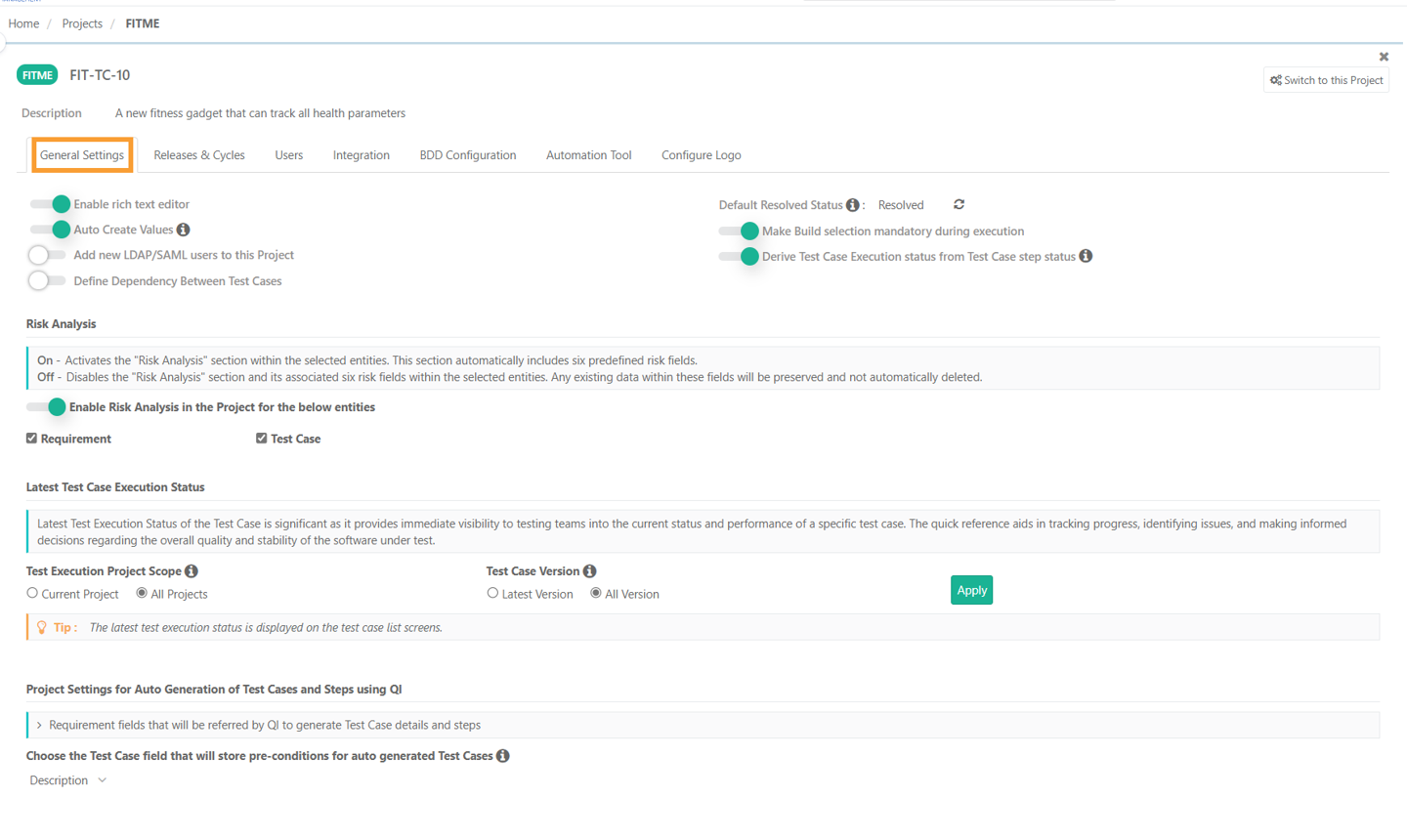Screen dimensions: 1407x840
Task: Select the Current Project radio button
Action: [32, 594]
